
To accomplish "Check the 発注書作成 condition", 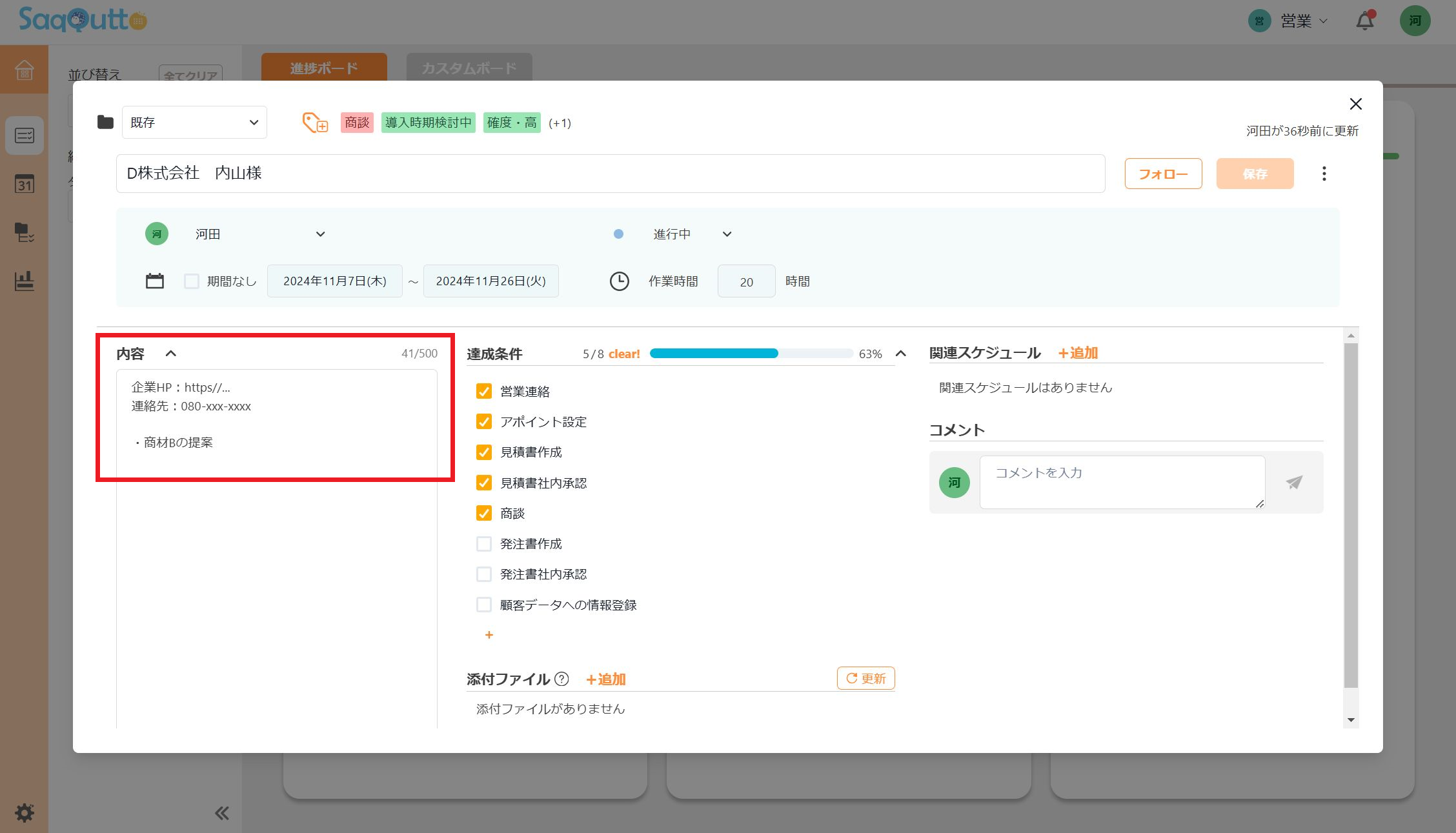I will click(483, 543).
